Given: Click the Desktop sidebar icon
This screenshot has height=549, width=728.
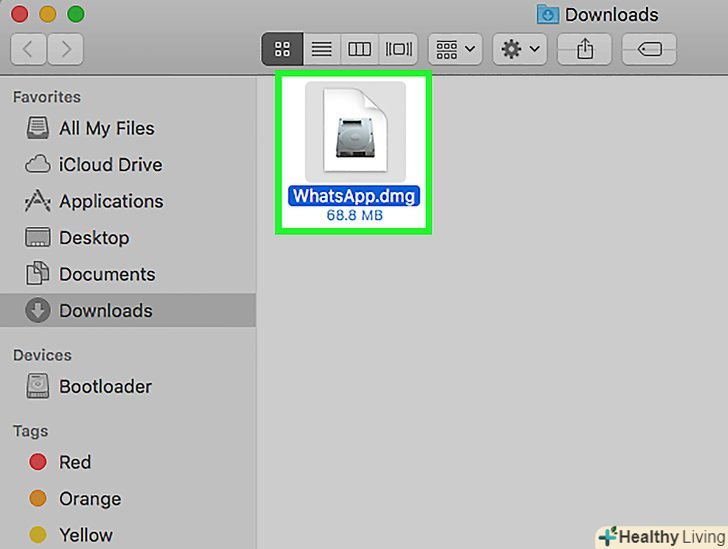Looking at the screenshot, I should click(x=38, y=237).
